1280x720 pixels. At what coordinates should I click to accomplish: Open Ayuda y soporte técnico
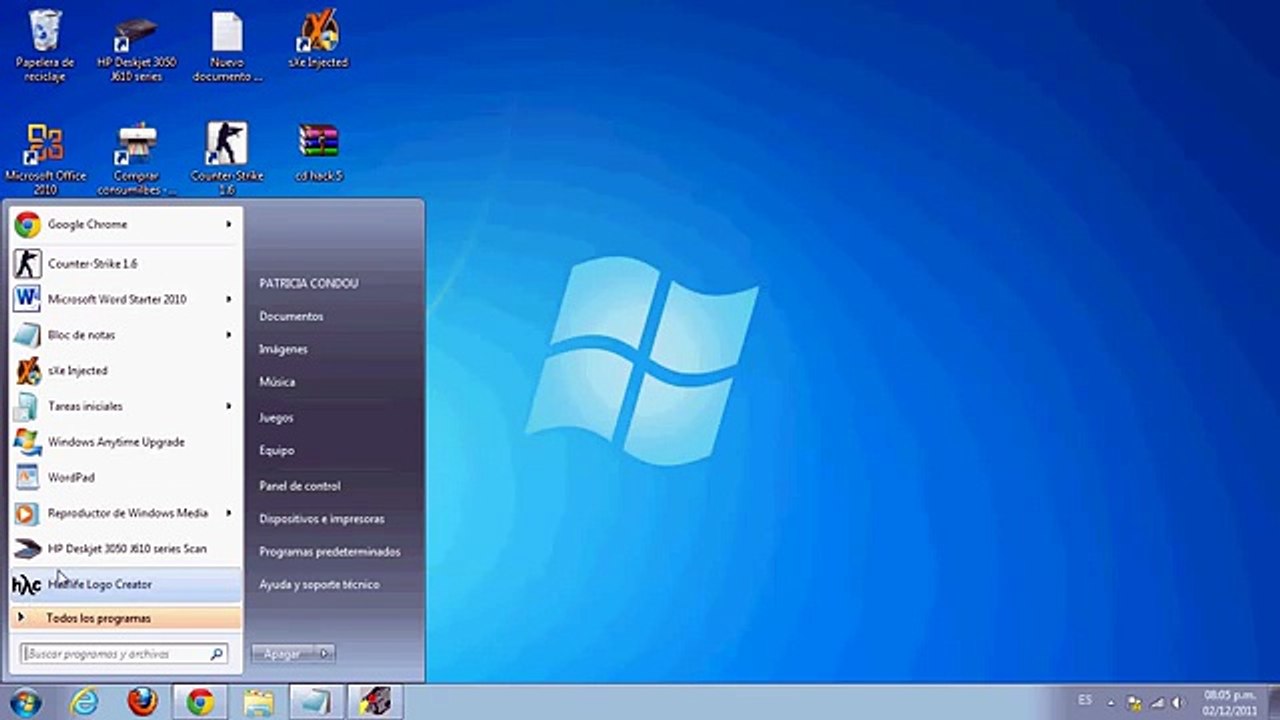(x=319, y=585)
